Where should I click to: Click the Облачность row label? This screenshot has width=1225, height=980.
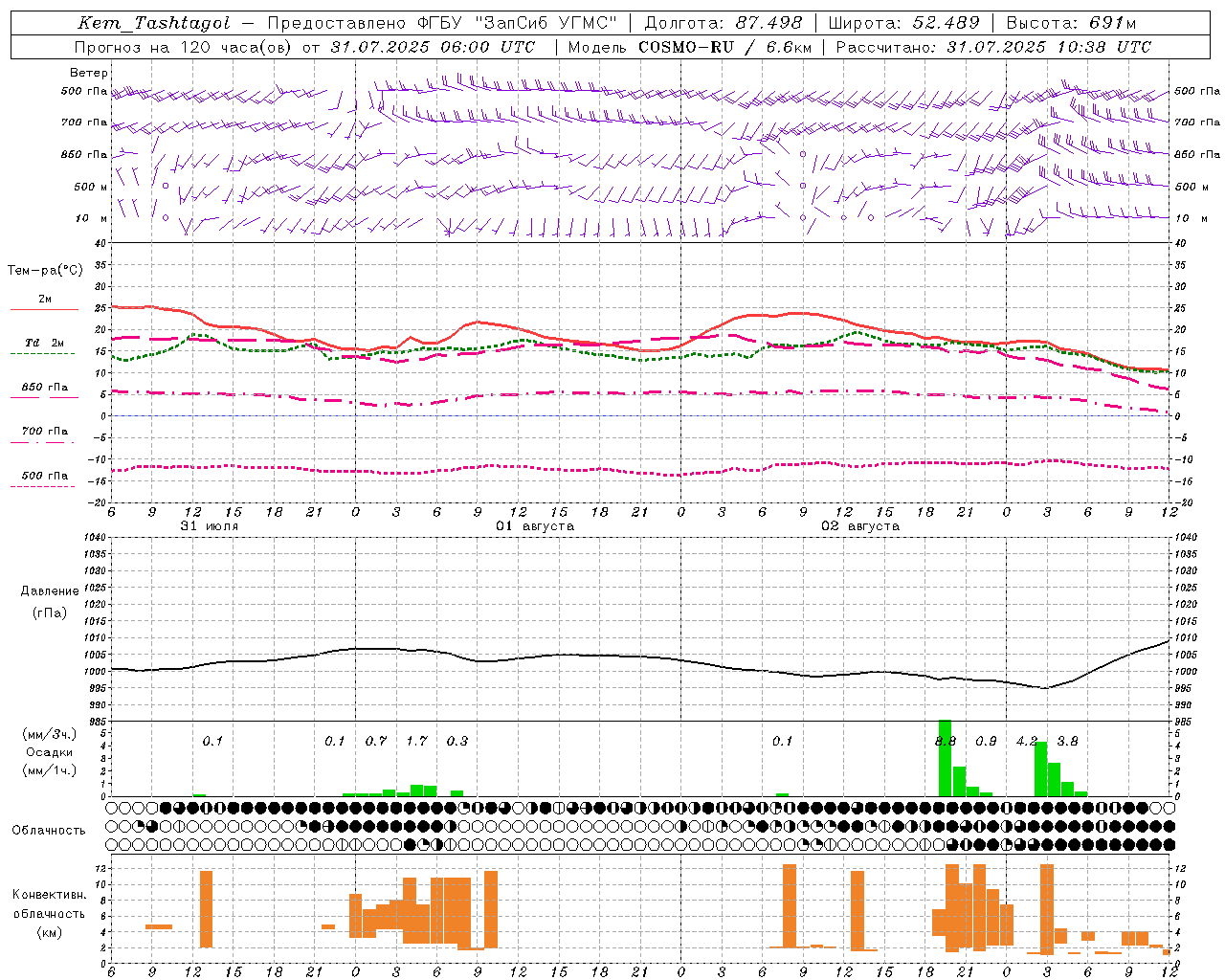49,831
